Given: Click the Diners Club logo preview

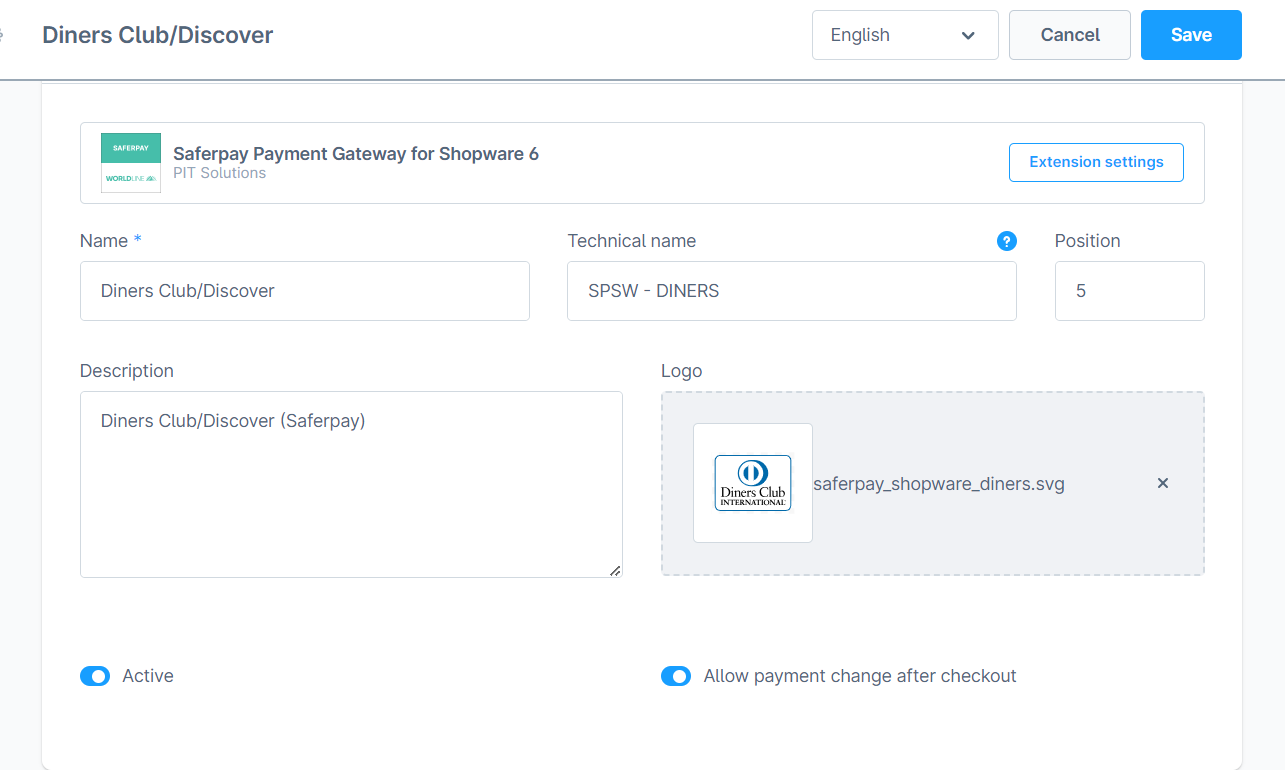Looking at the screenshot, I should 752,483.
